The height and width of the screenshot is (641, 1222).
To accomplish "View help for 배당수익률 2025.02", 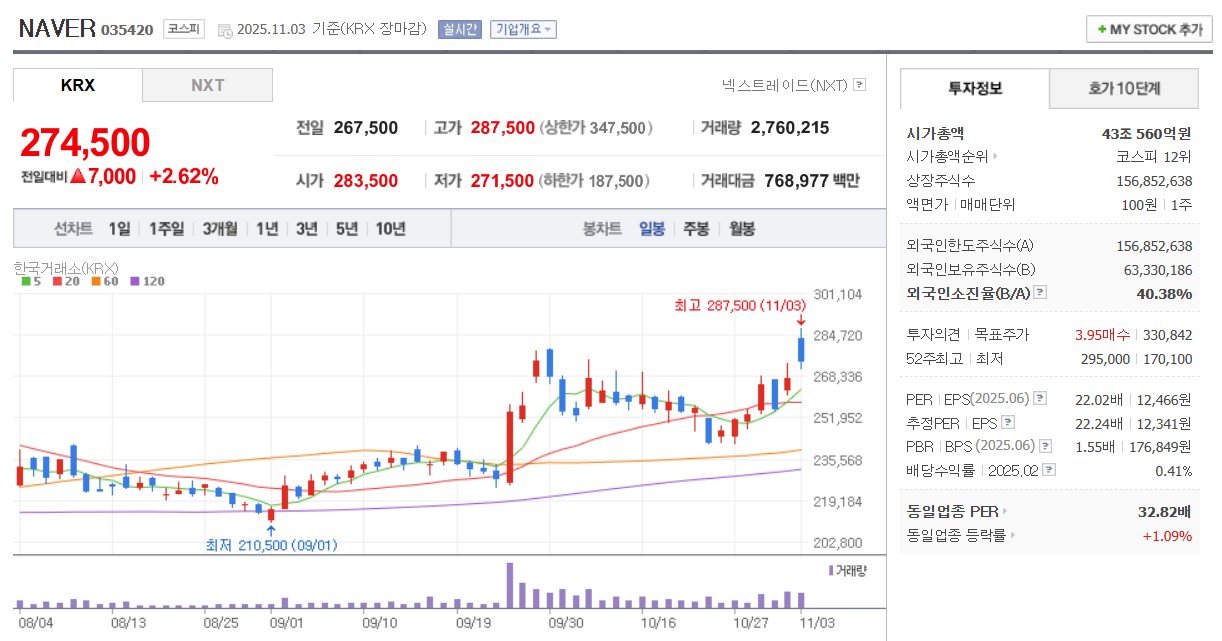I will 1049,469.
